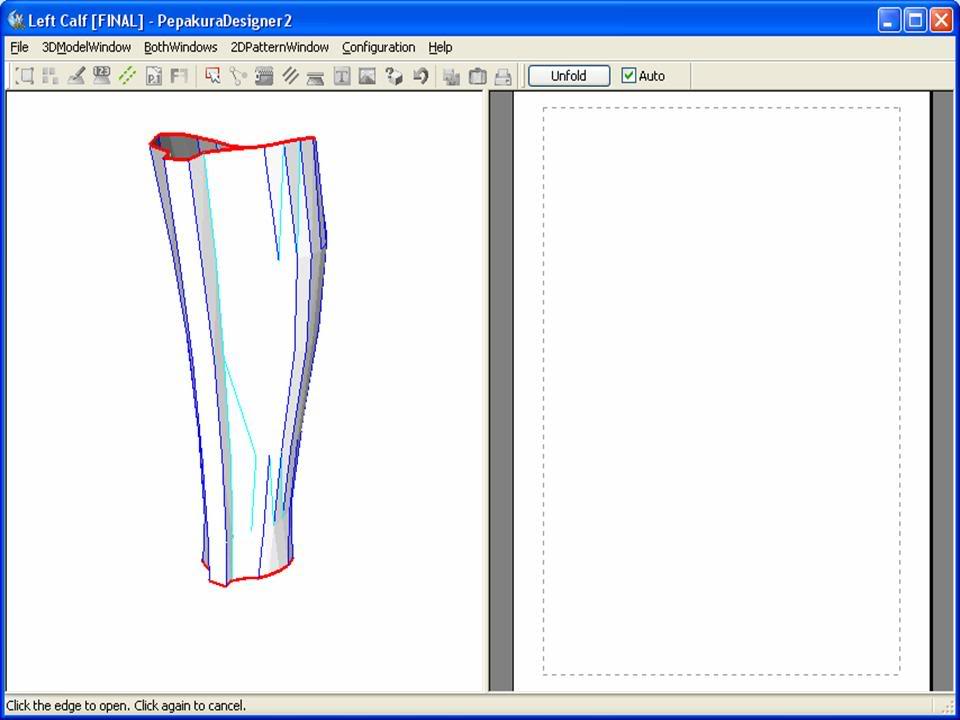Select the pencil edit tool icon
960x720 pixels.
[76, 76]
